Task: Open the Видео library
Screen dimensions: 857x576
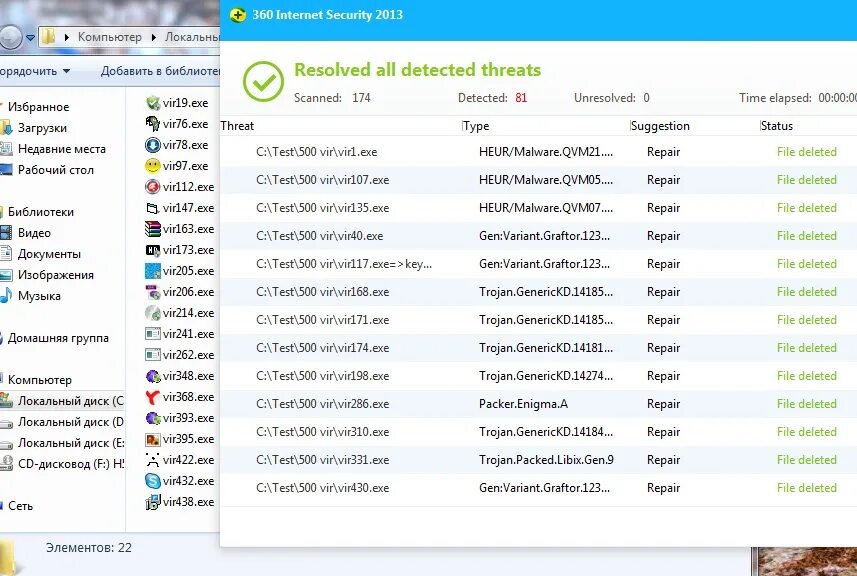Action: click(34, 233)
